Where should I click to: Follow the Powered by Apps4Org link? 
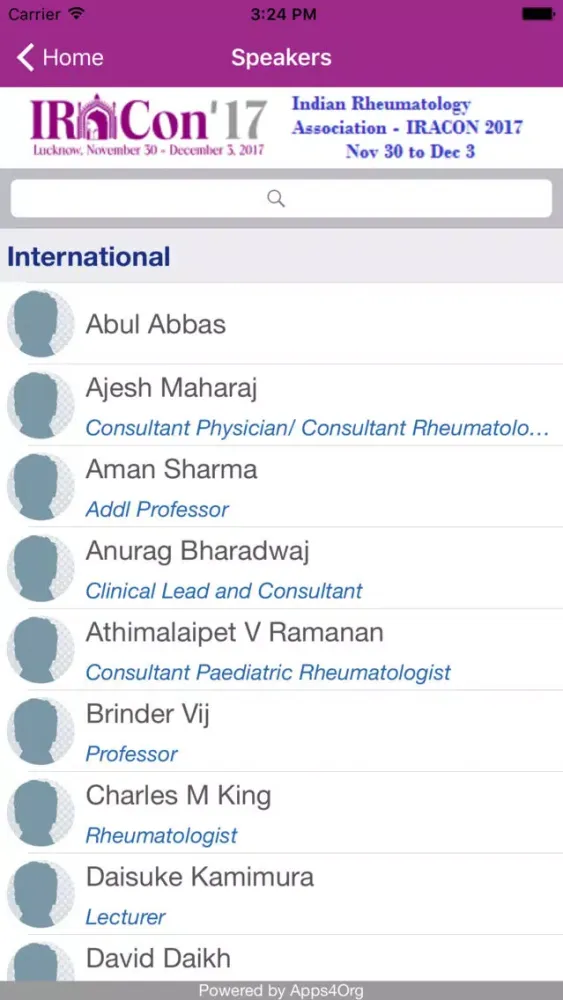(281, 991)
